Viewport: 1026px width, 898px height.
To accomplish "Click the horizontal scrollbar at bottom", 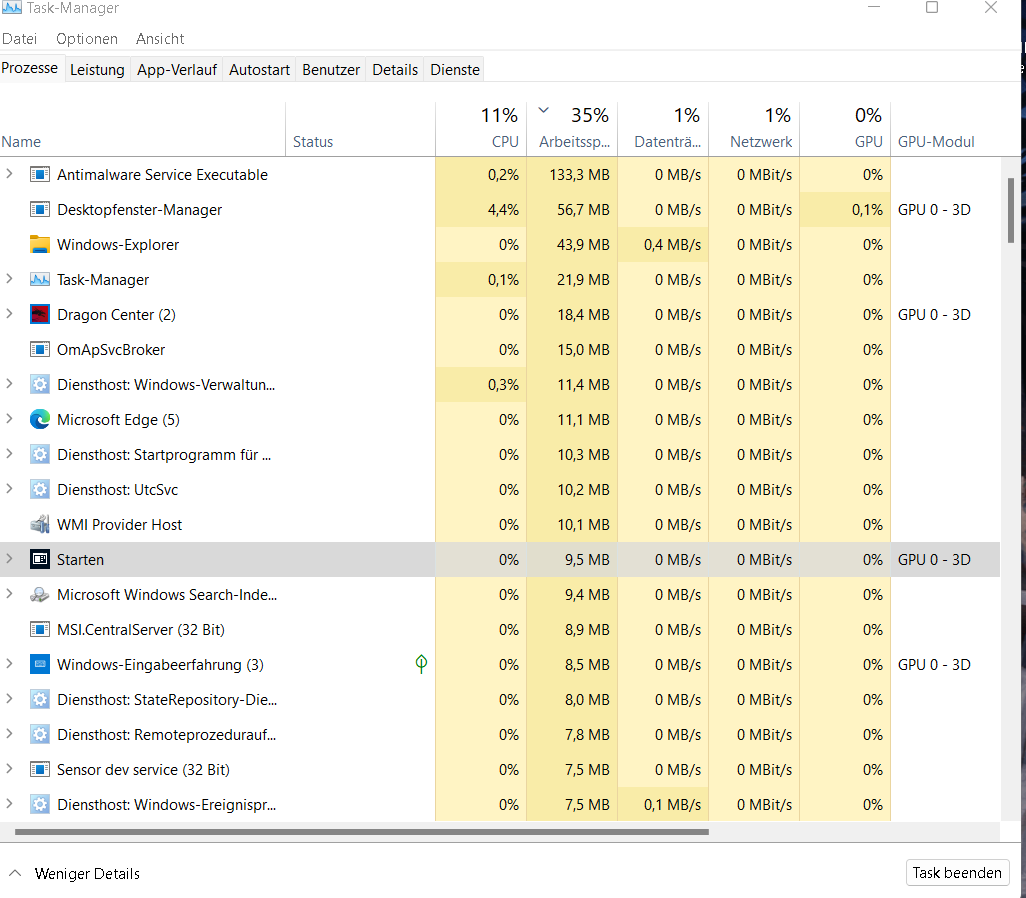I will 360,831.
